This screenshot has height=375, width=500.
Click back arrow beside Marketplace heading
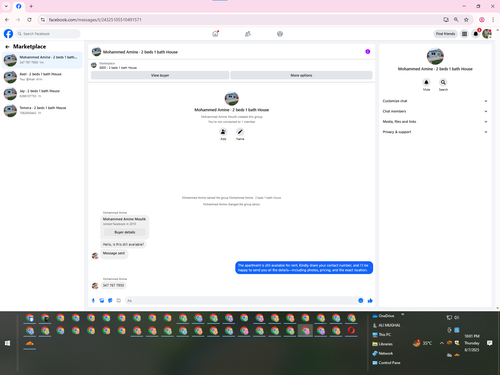(7, 47)
